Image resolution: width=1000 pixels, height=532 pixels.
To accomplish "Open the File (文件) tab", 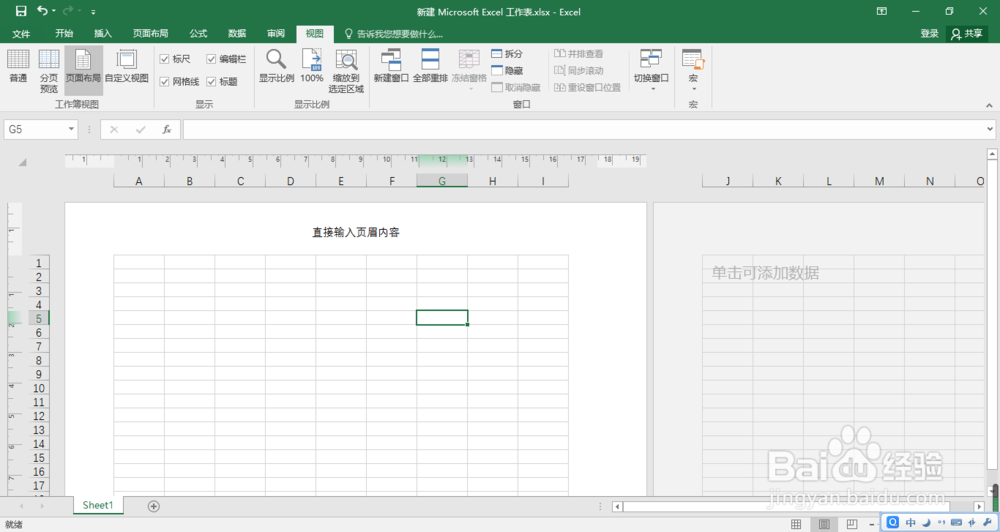I will click(21, 34).
